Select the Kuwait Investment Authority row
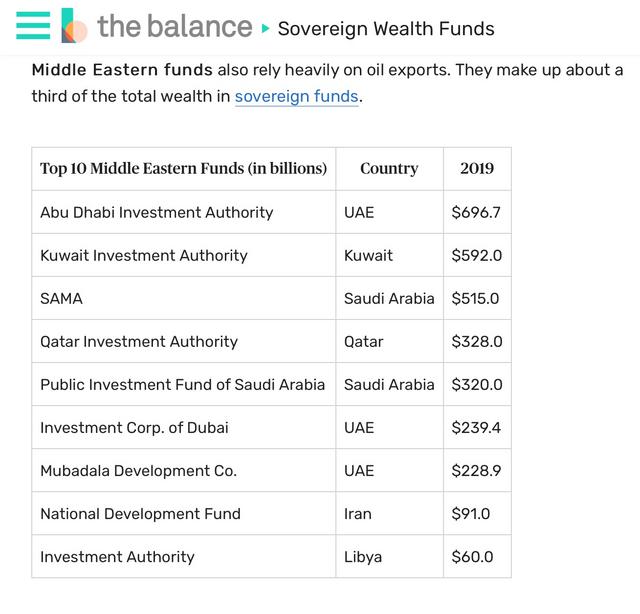 (271, 255)
